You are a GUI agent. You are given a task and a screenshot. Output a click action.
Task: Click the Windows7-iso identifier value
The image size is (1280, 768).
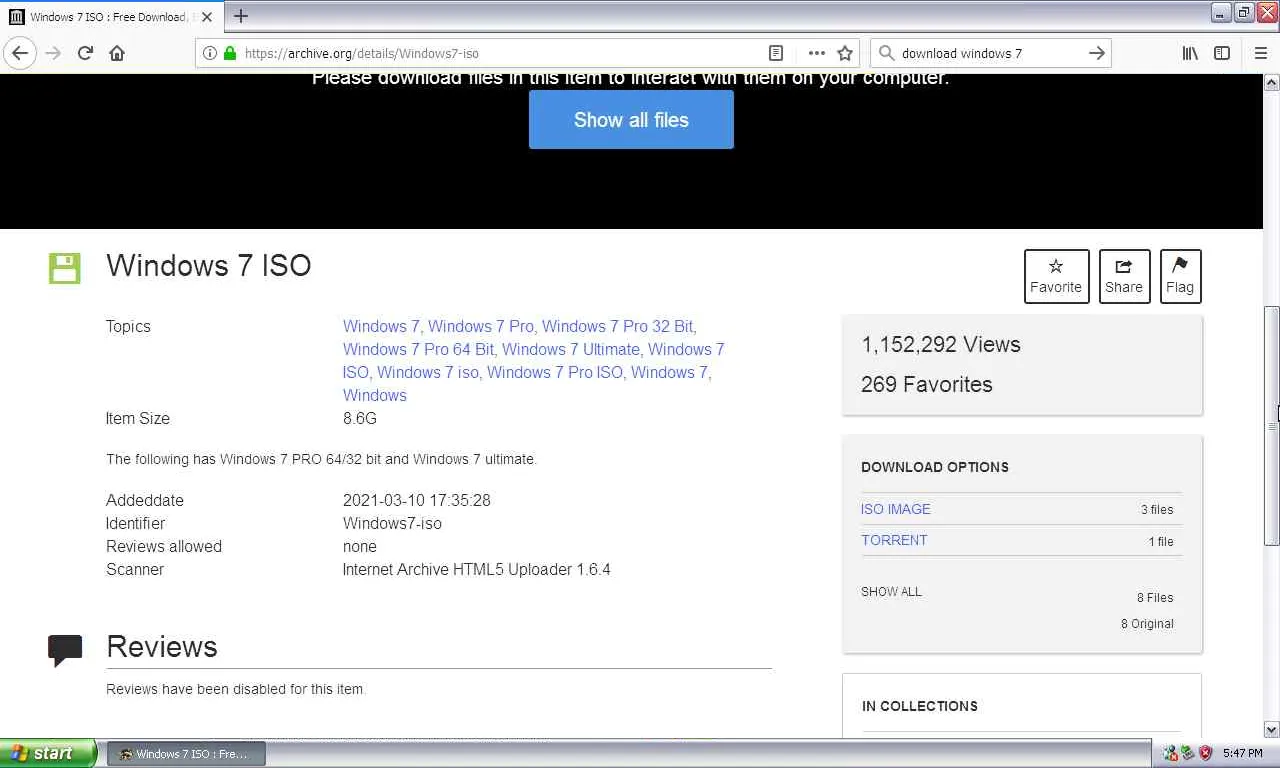(392, 523)
